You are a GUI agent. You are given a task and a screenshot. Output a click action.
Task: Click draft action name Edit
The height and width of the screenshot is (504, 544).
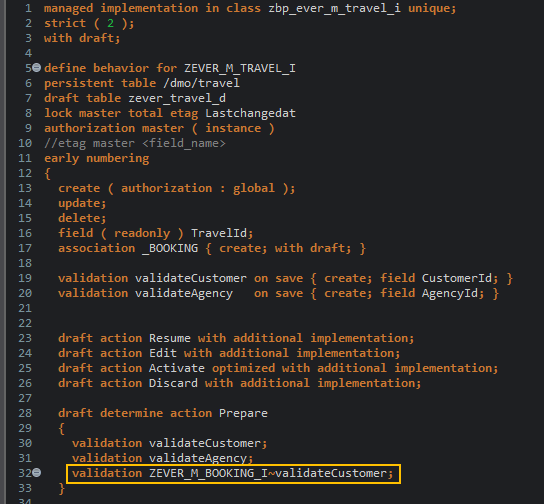click(163, 353)
